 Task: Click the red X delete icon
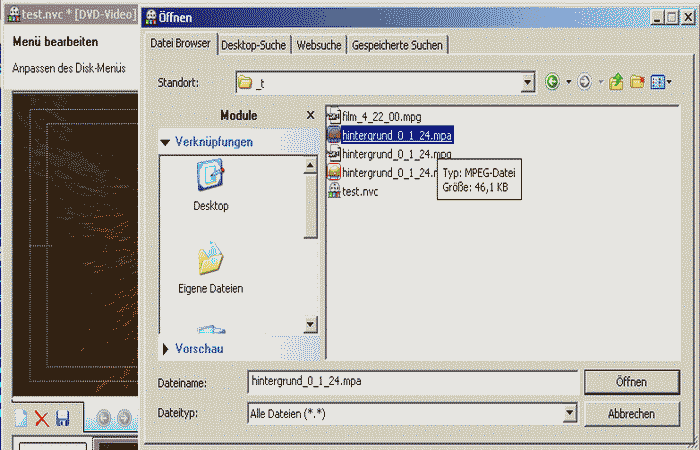coord(41,418)
